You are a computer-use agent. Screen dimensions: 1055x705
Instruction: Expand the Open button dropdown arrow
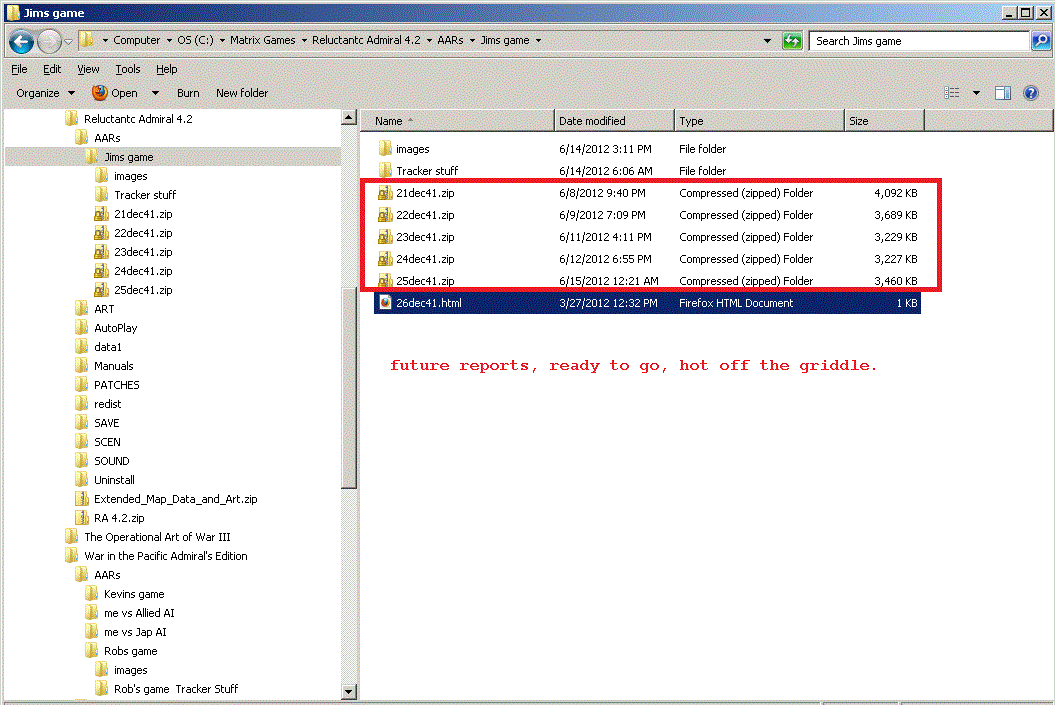coord(155,93)
